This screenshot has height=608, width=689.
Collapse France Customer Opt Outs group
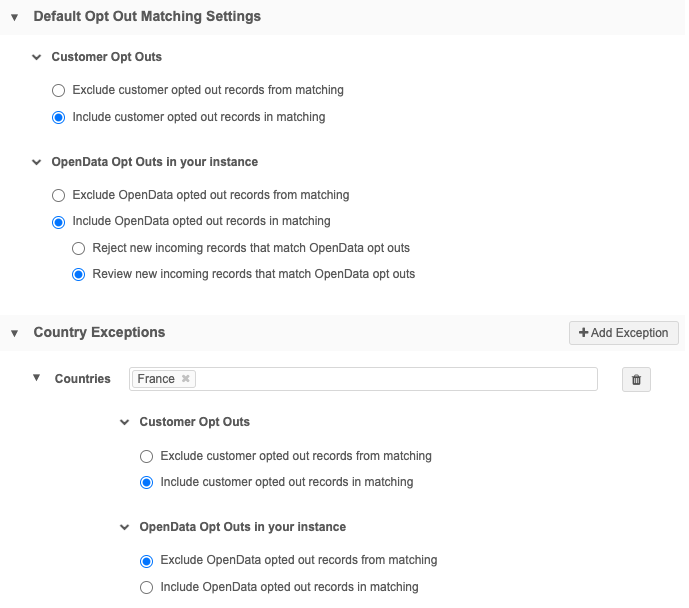click(x=125, y=423)
